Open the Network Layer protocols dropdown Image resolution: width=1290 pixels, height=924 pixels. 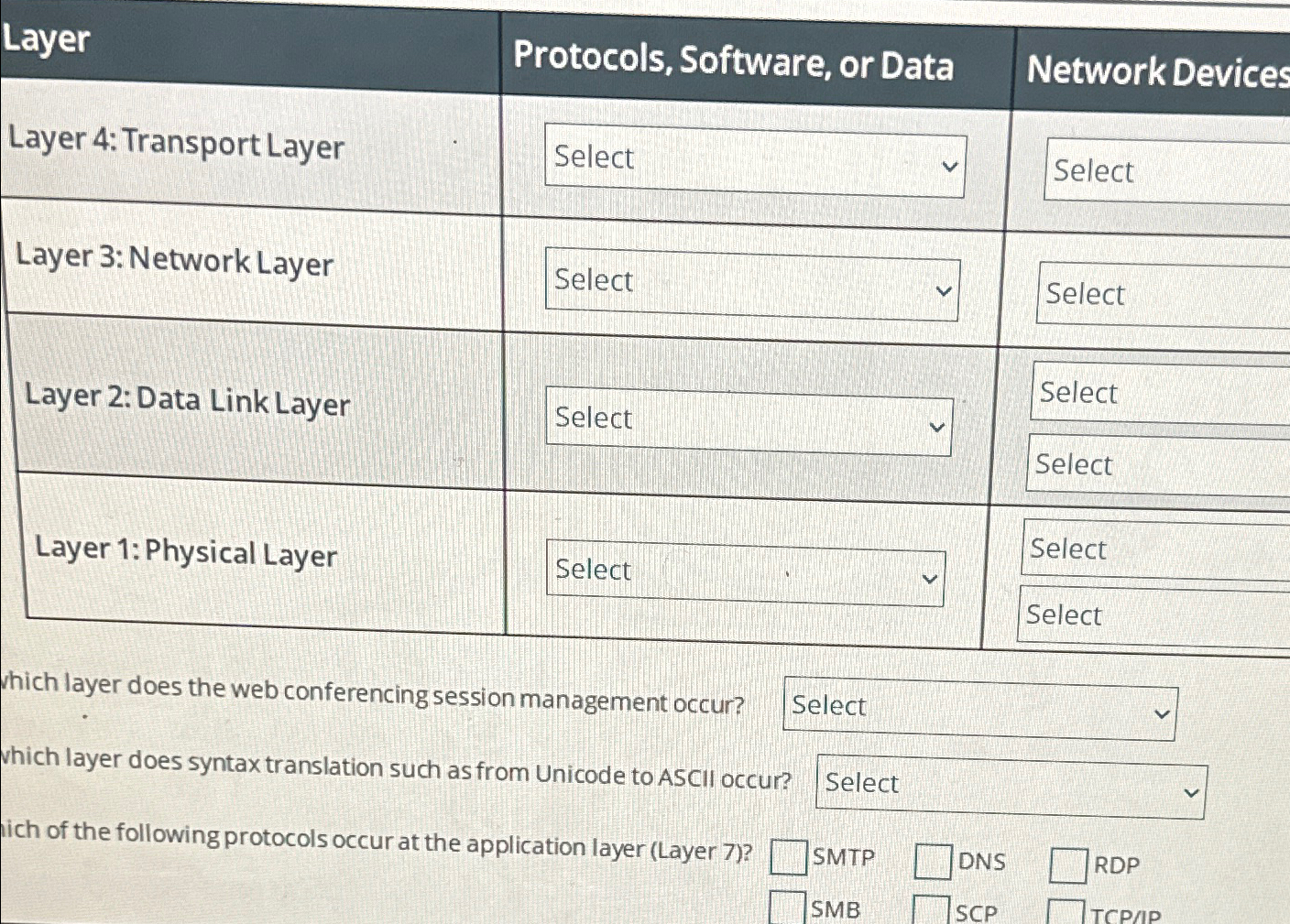click(x=750, y=287)
